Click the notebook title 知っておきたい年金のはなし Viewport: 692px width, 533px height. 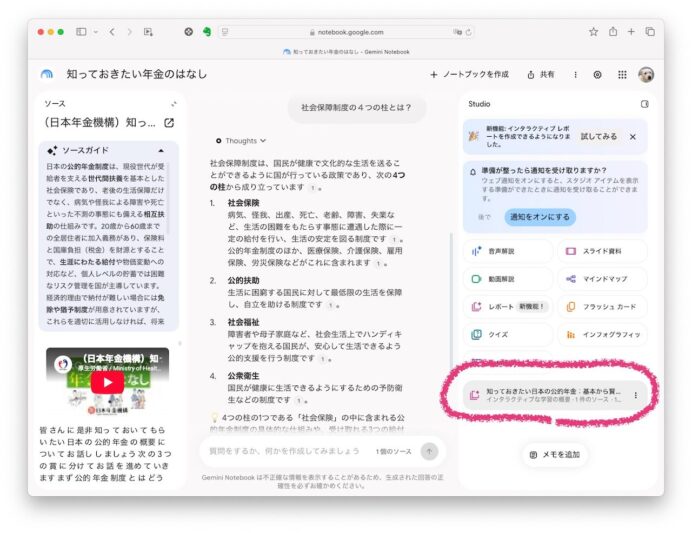136,74
